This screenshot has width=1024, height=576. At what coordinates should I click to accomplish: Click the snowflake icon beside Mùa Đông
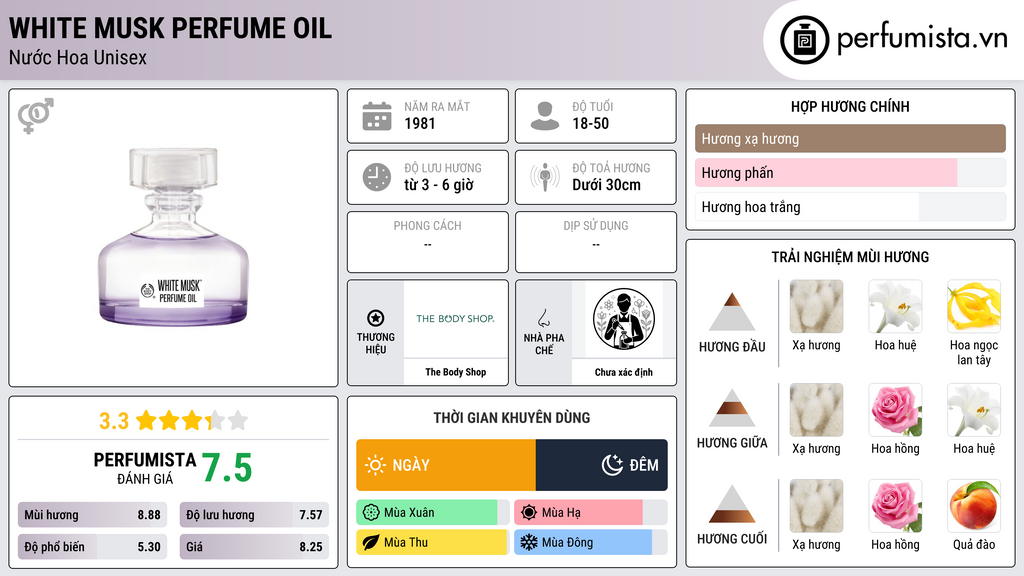529,543
